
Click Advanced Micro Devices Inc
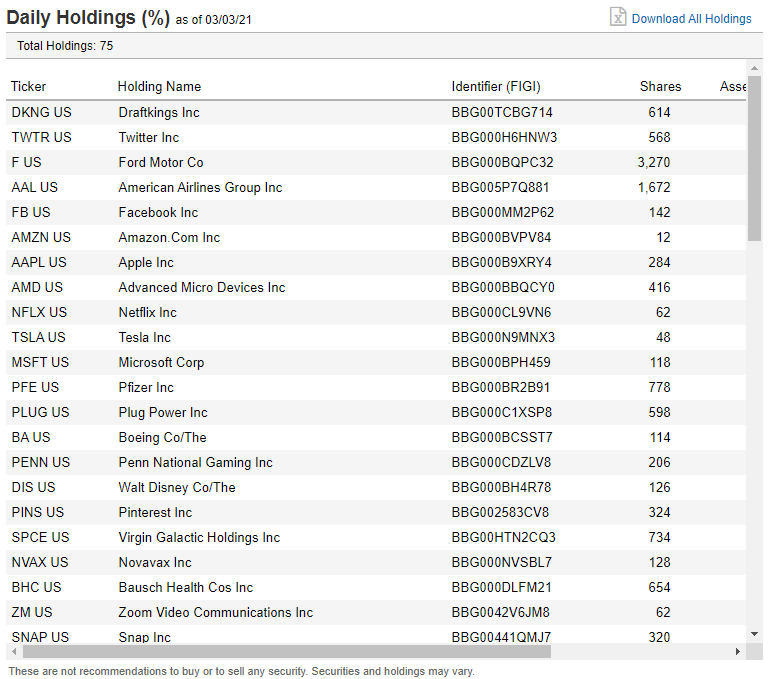tap(202, 288)
